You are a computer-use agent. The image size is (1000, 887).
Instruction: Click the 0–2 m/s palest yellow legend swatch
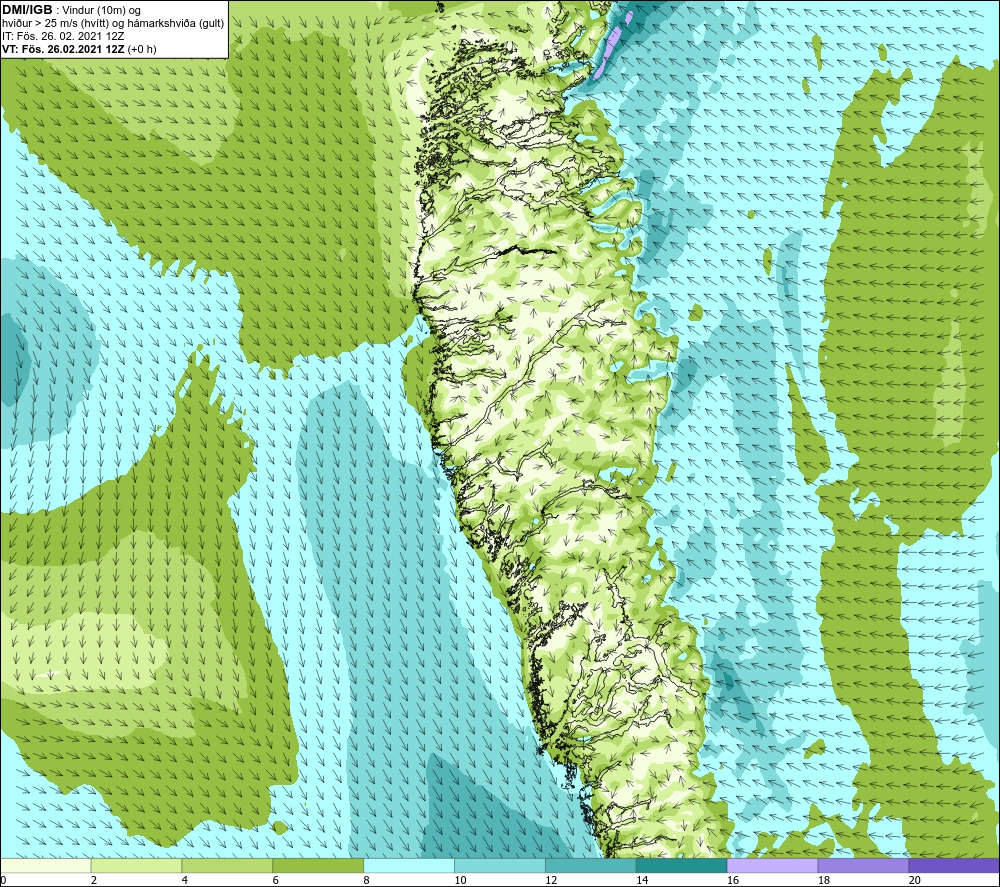click(x=46, y=866)
